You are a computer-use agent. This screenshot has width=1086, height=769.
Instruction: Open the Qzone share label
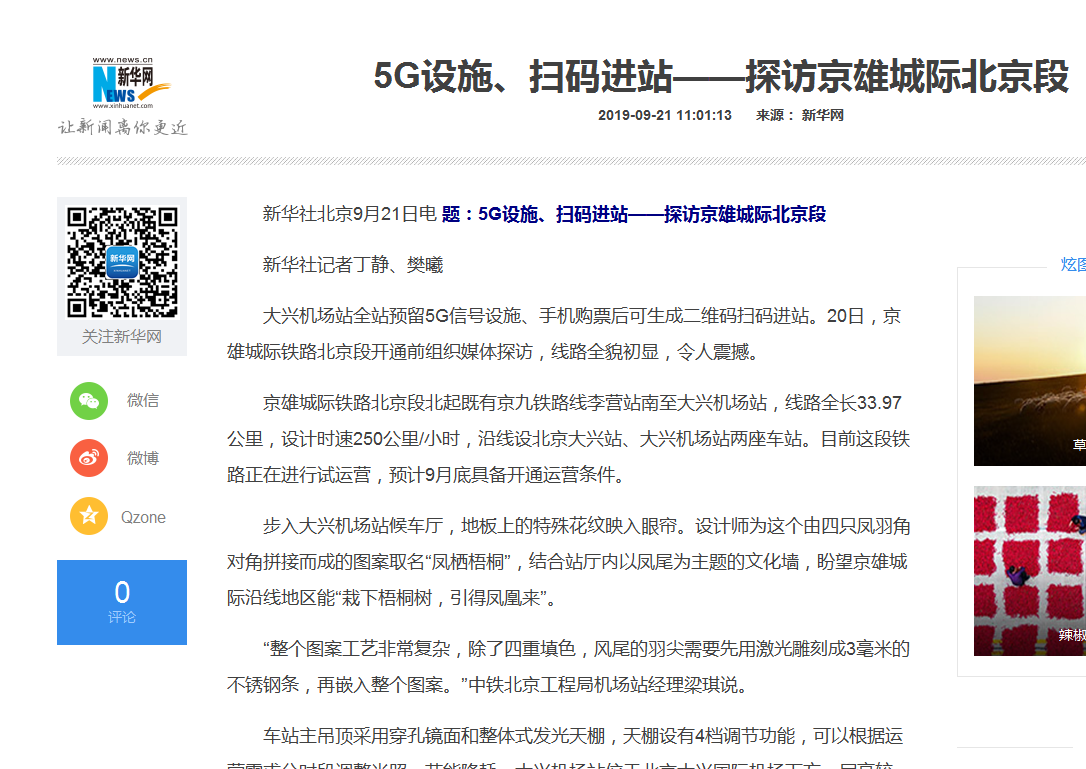[x=143, y=518]
